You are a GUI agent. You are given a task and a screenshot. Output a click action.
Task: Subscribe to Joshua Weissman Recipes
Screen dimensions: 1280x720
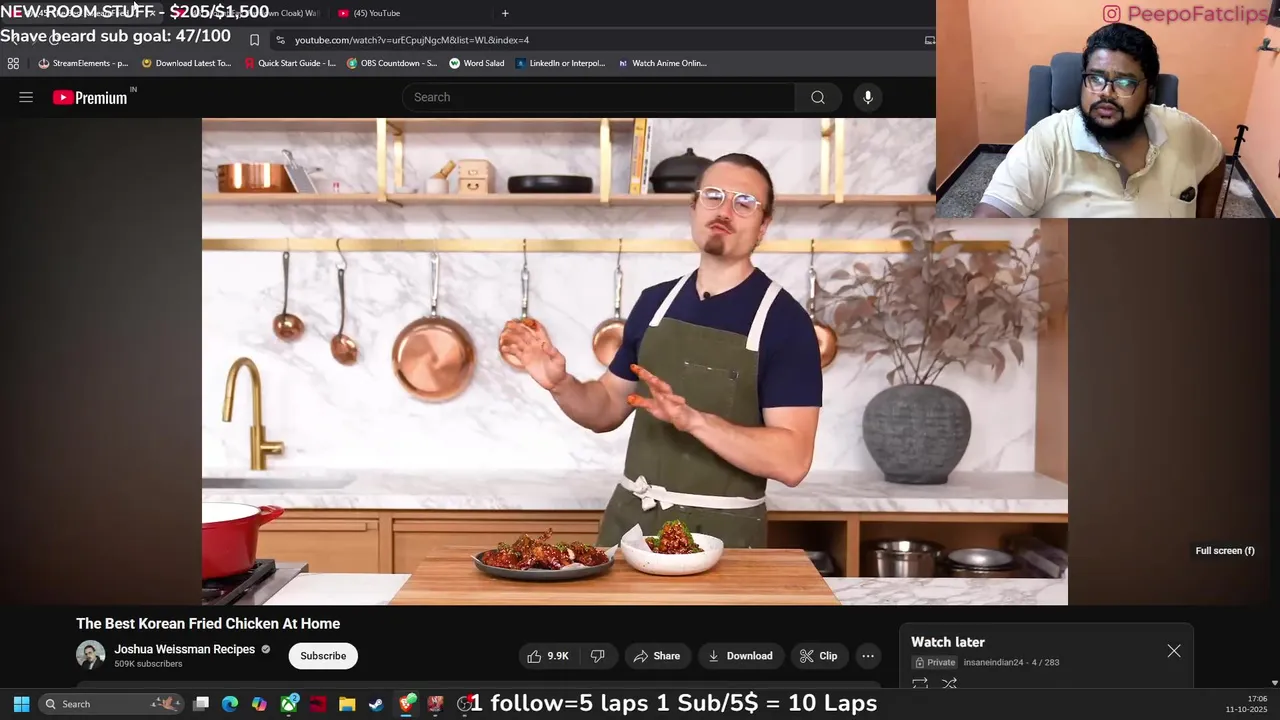coord(323,656)
